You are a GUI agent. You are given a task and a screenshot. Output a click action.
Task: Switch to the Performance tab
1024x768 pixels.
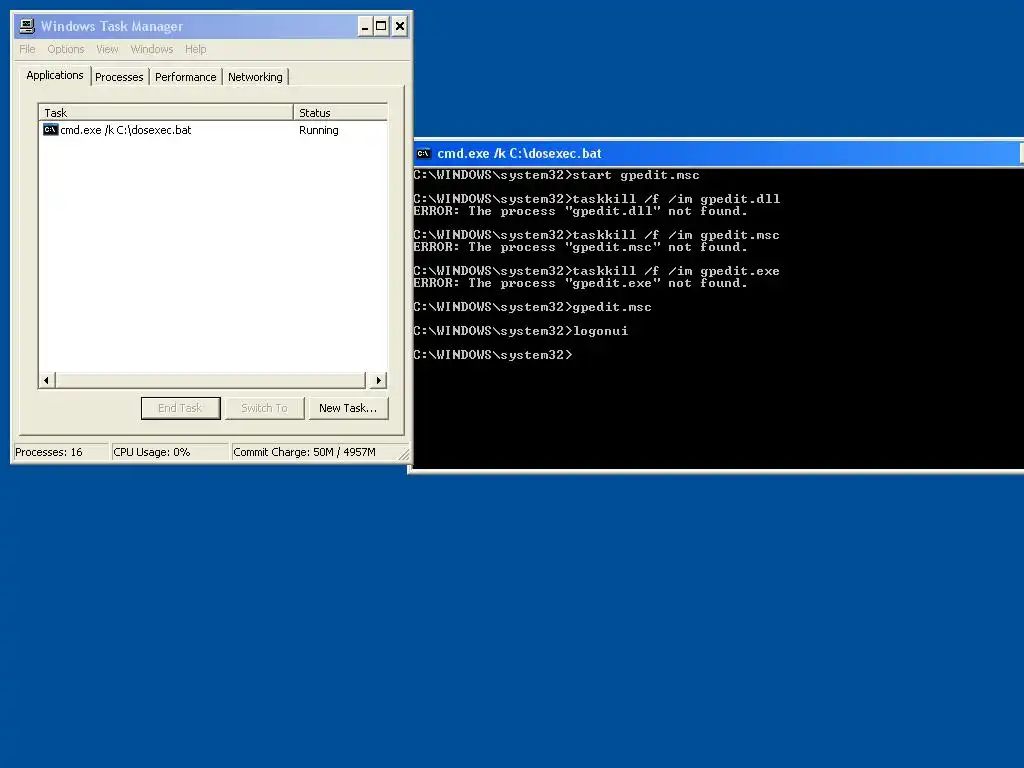pyautogui.click(x=185, y=77)
